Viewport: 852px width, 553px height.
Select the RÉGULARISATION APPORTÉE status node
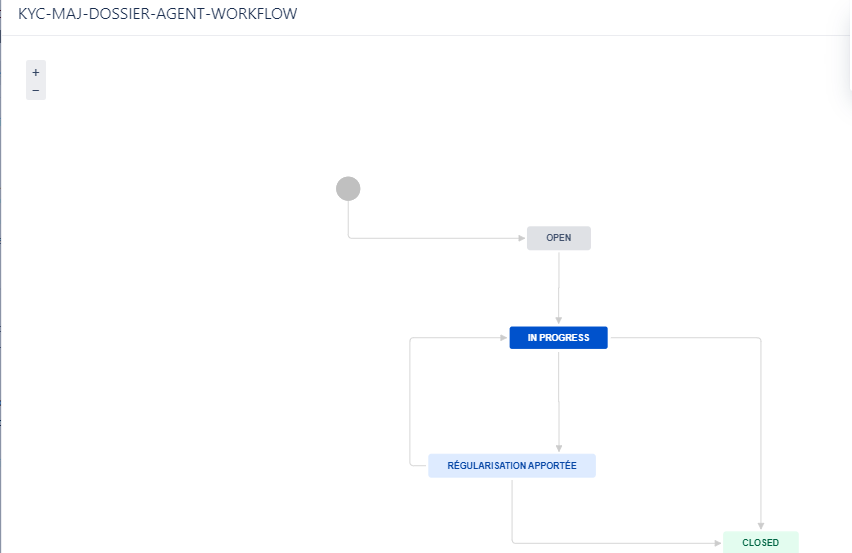pos(512,466)
